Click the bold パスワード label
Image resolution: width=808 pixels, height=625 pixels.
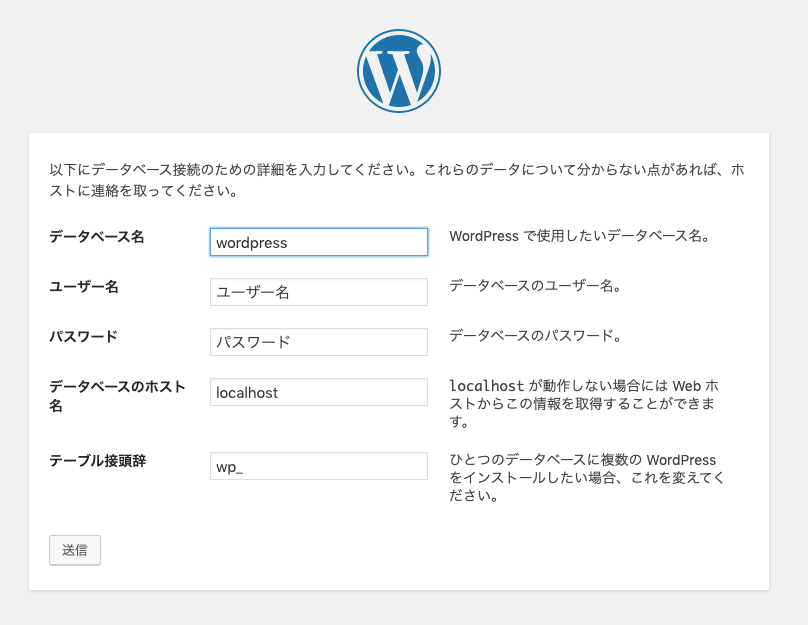[x=83, y=337]
